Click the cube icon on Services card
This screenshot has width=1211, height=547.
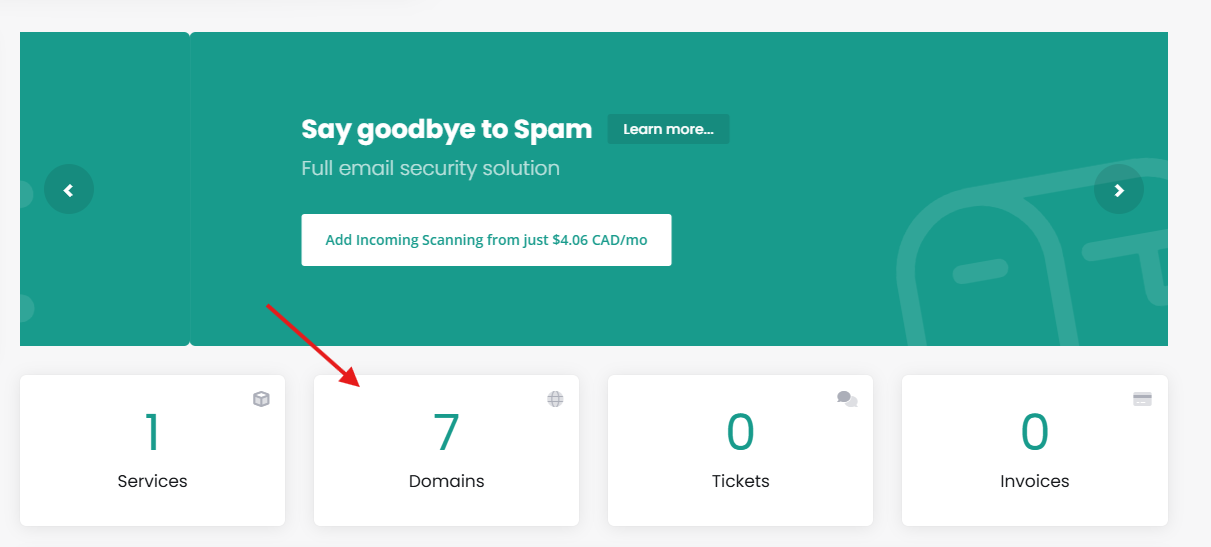pyautogui.click(x=261, y=399)
